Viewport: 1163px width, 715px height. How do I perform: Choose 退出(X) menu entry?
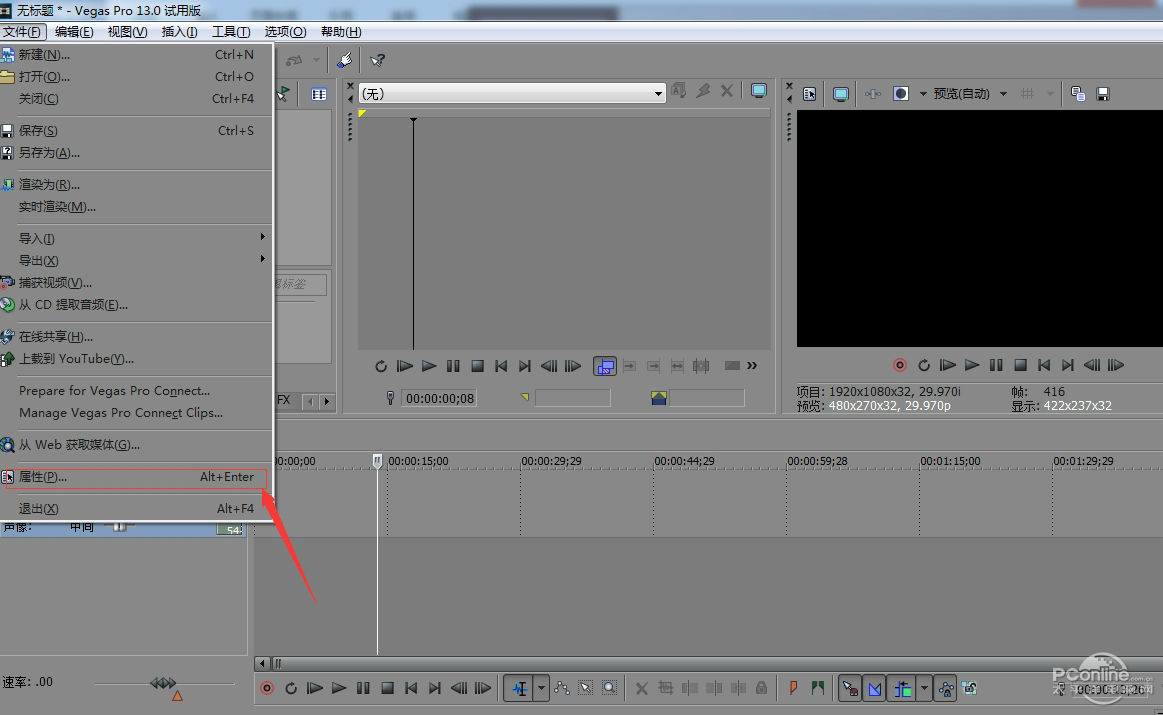(x=136, y=509)
